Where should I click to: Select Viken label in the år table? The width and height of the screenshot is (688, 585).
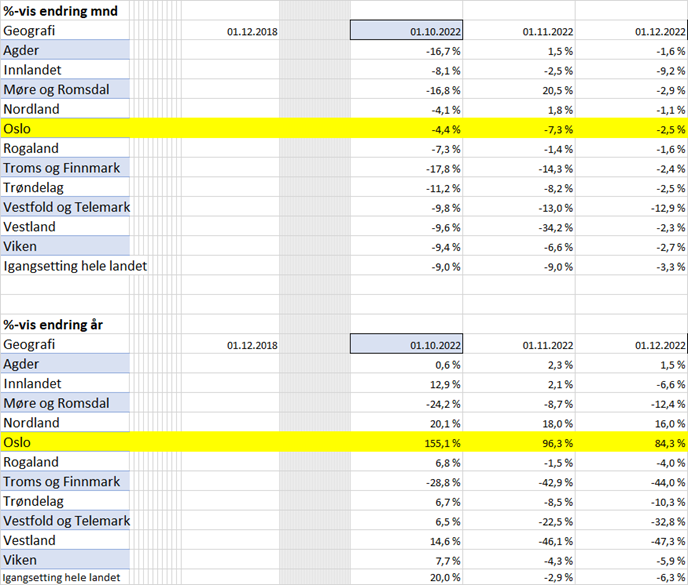[65, 560]
